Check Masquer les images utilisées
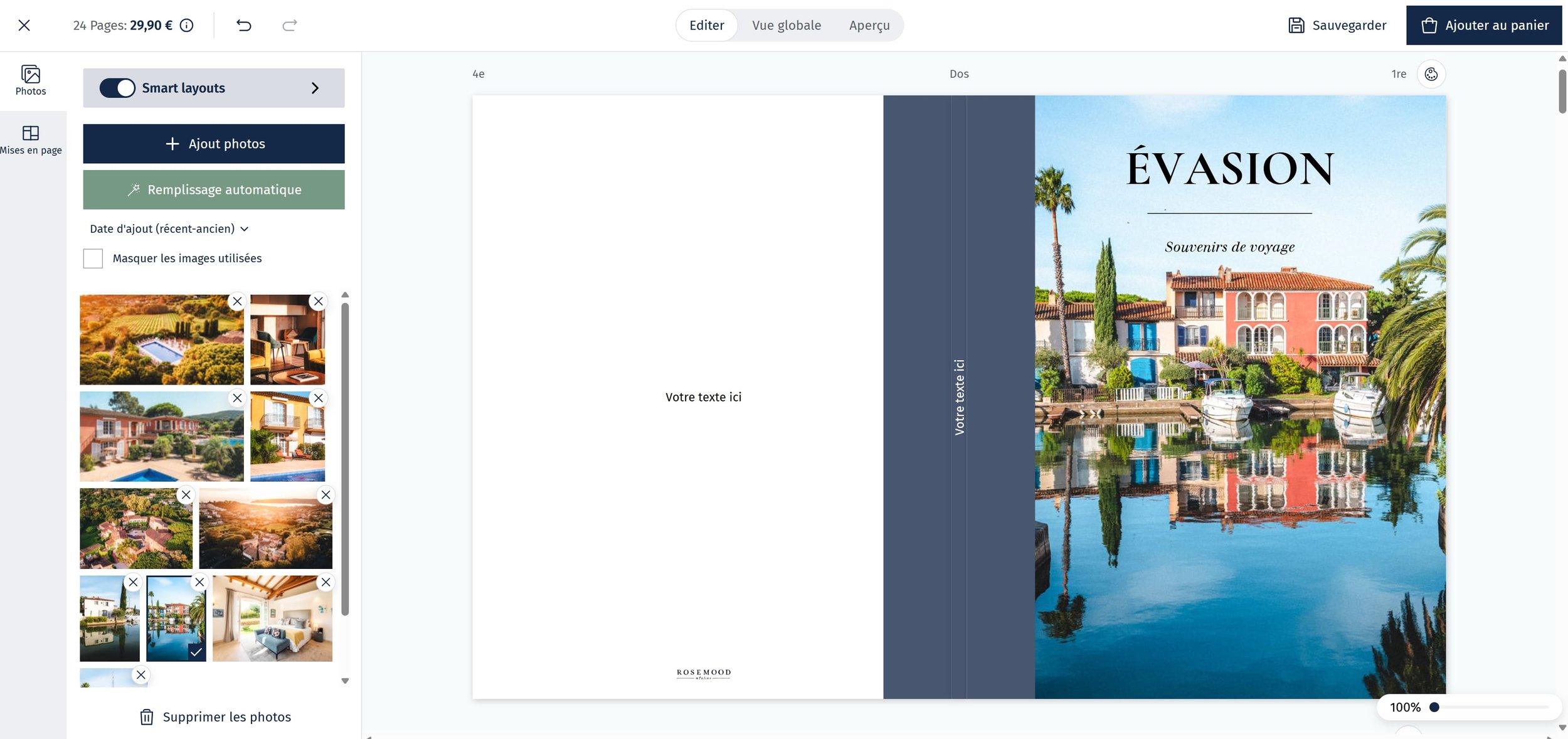Screen dimensions: 1568x739 93,258
